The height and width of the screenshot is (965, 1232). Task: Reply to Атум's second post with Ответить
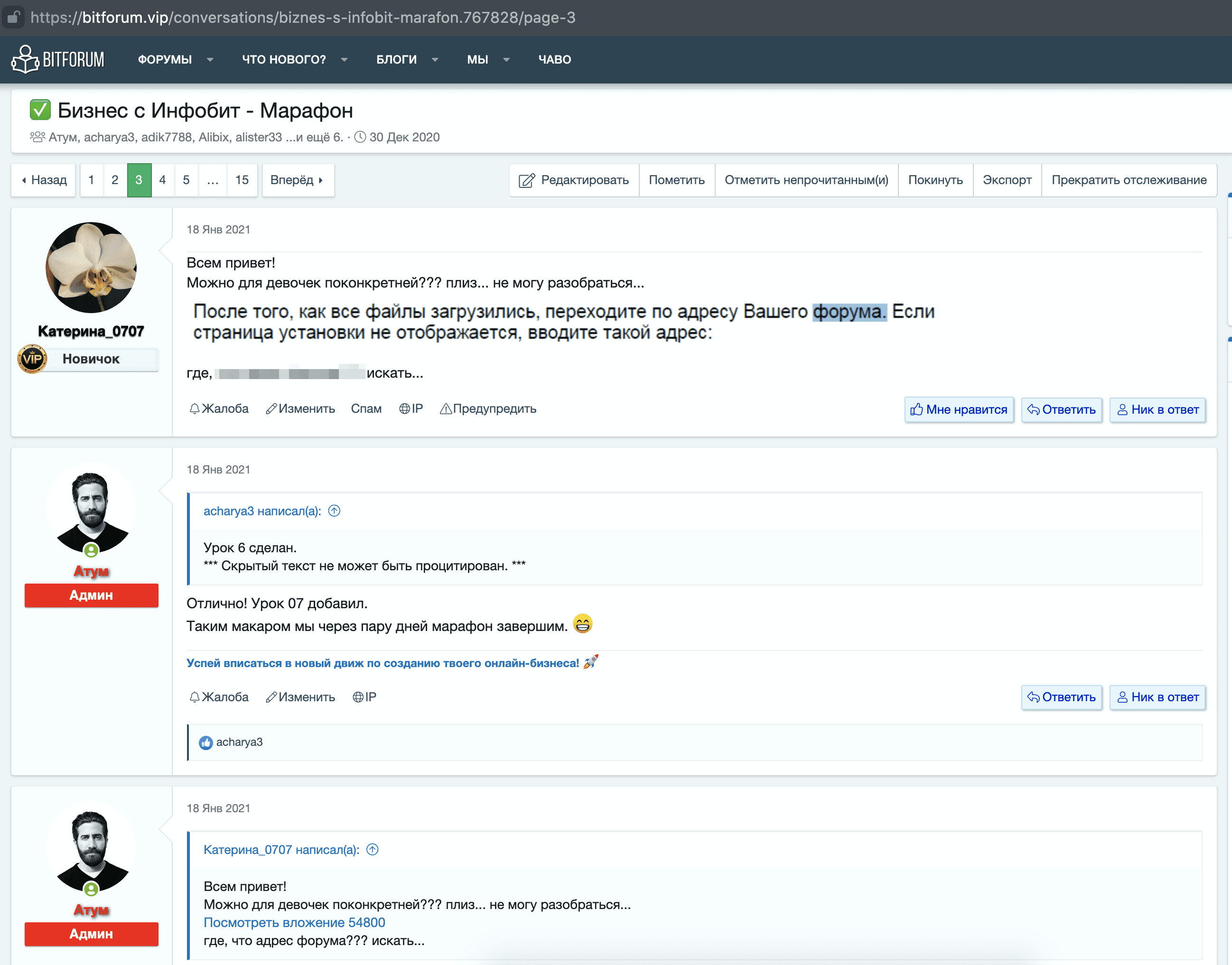[x=1061, y=697]
